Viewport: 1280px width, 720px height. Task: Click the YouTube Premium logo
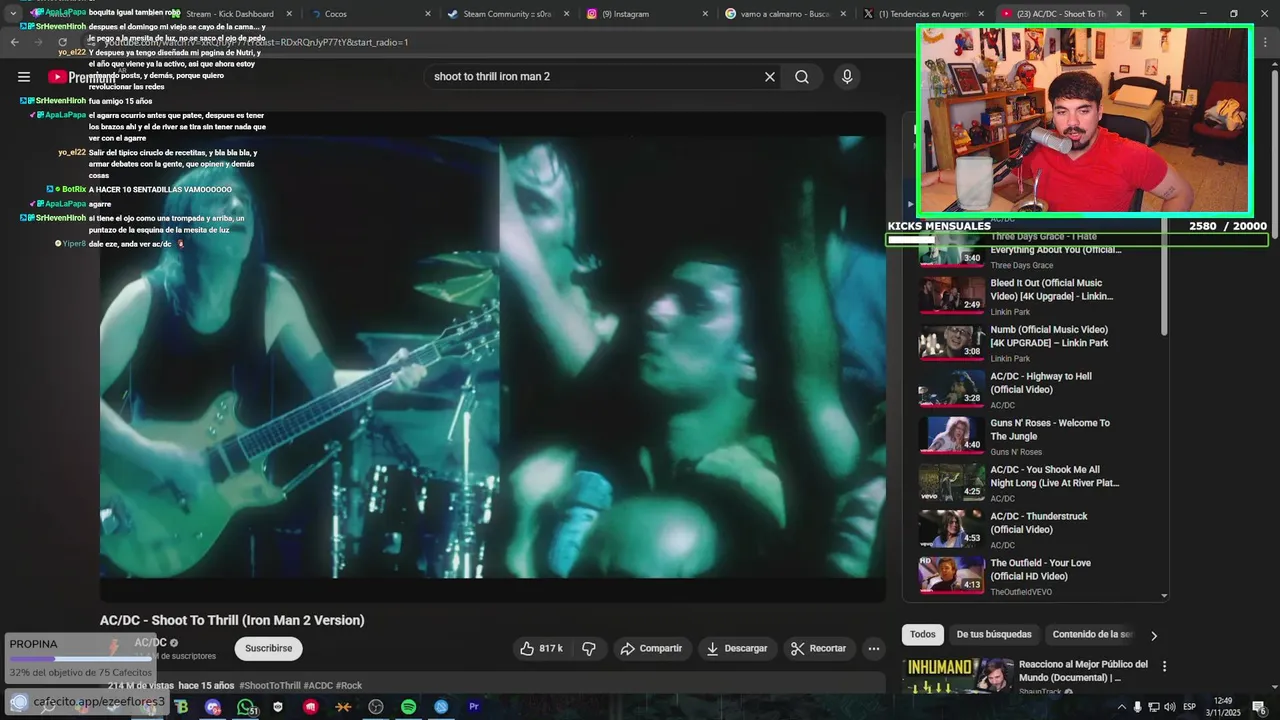point(82,77)
